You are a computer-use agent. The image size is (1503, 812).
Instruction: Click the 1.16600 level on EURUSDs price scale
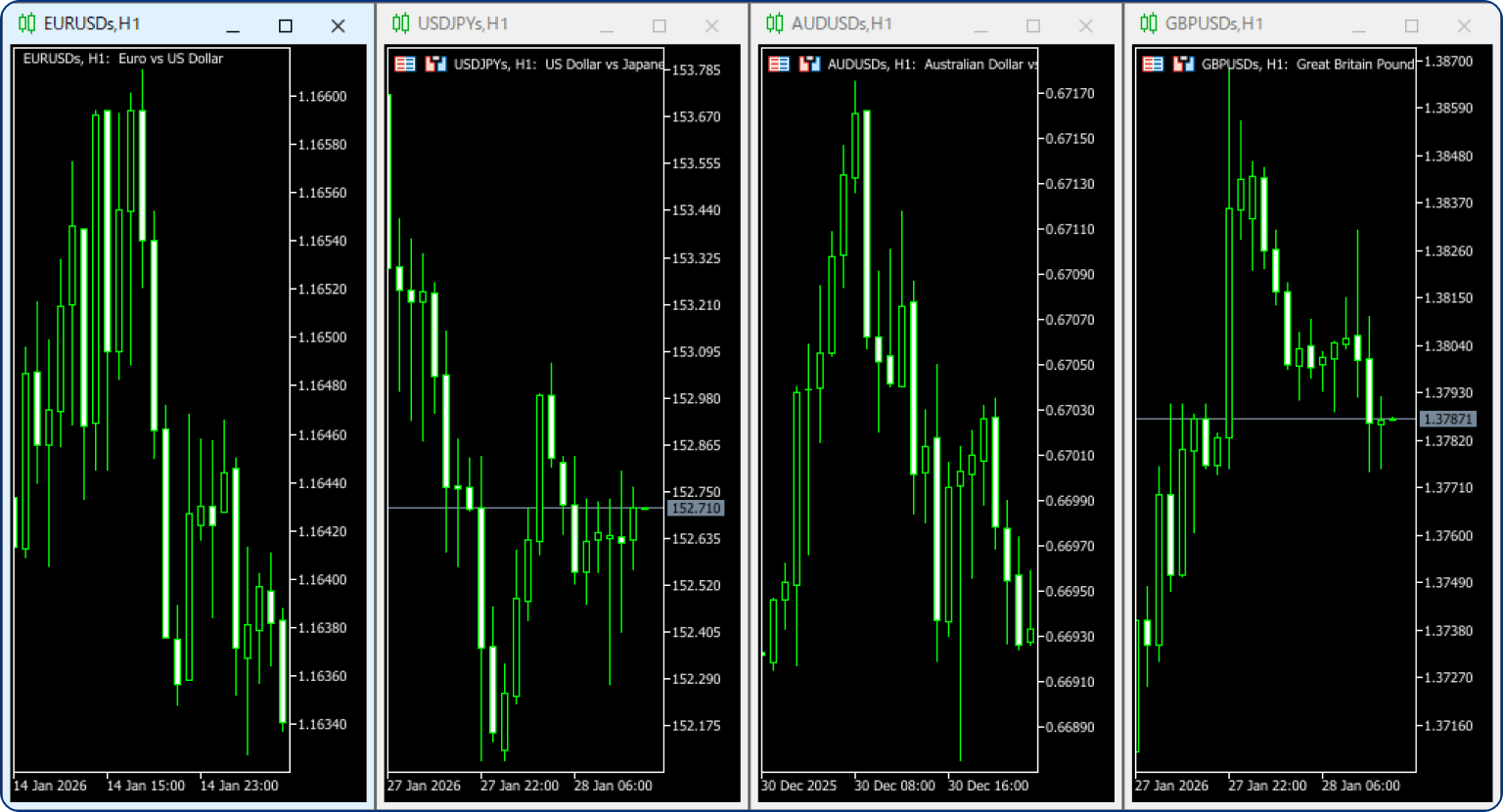click(322, 97)
